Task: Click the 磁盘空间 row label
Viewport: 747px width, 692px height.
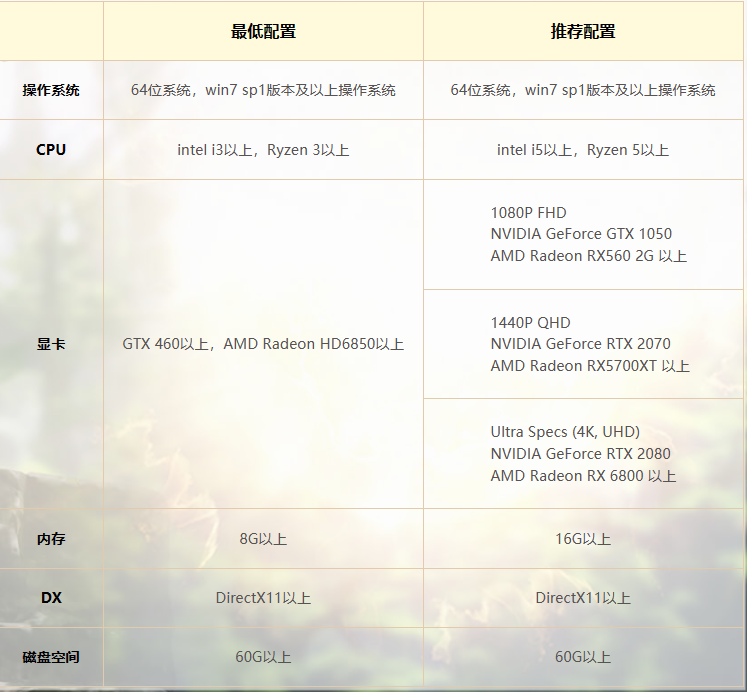Action: pyautogui.click(x=51, y=657)
